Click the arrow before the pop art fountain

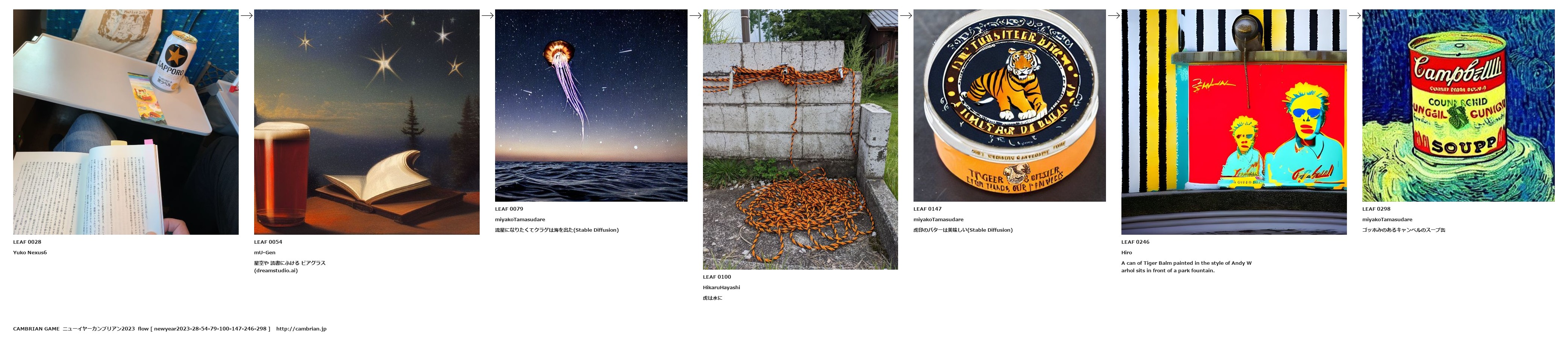pyautogui.click(x=1114, y=16)
